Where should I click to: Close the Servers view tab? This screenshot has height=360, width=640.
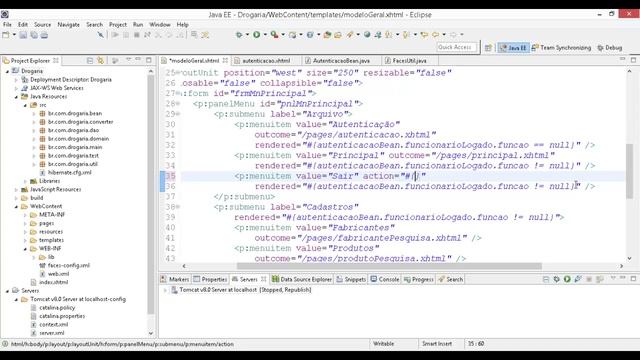point(264,279)
